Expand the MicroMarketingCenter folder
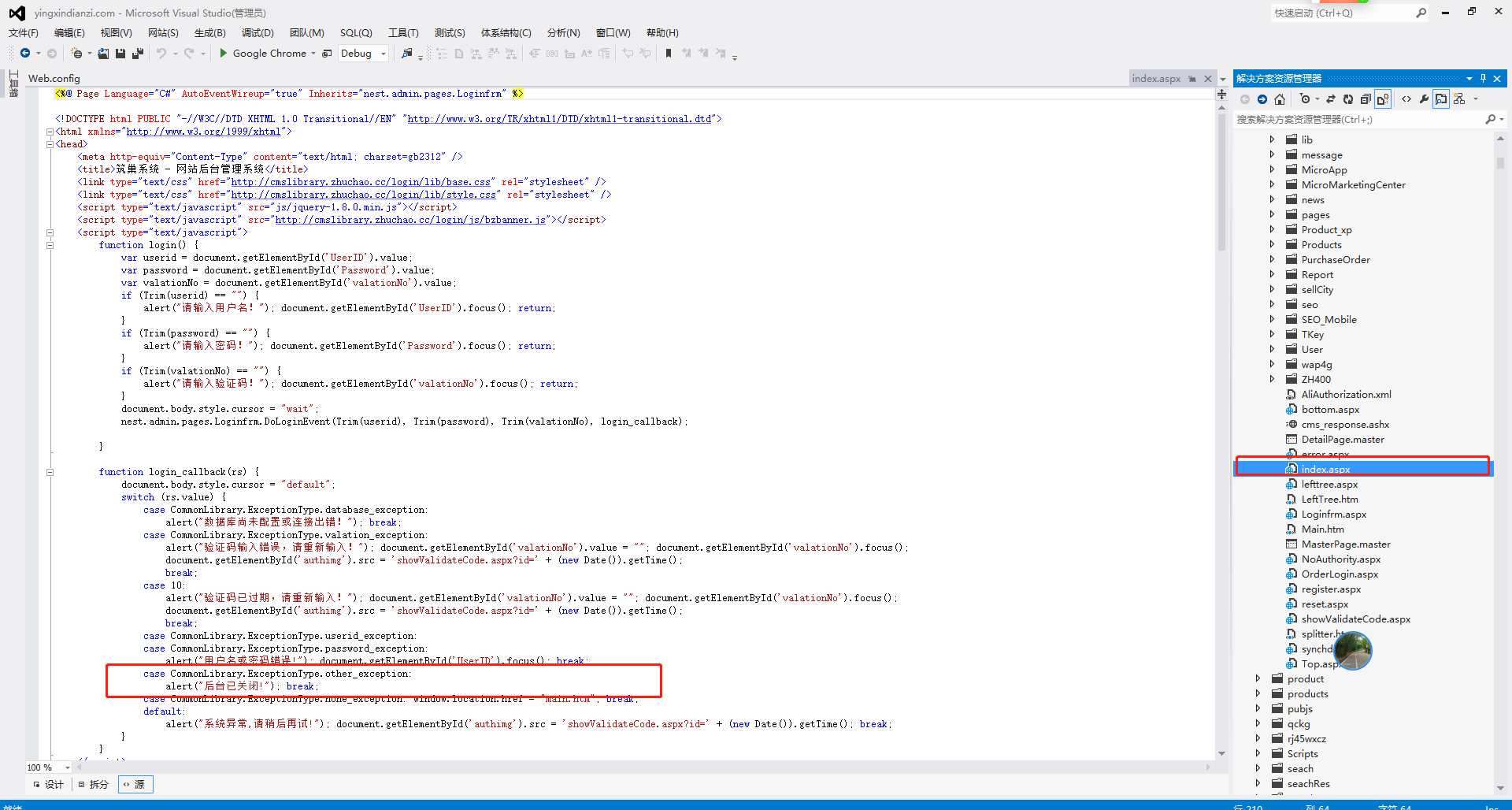The width and height of the screenshot is (1512, 810). (1272, 184)
